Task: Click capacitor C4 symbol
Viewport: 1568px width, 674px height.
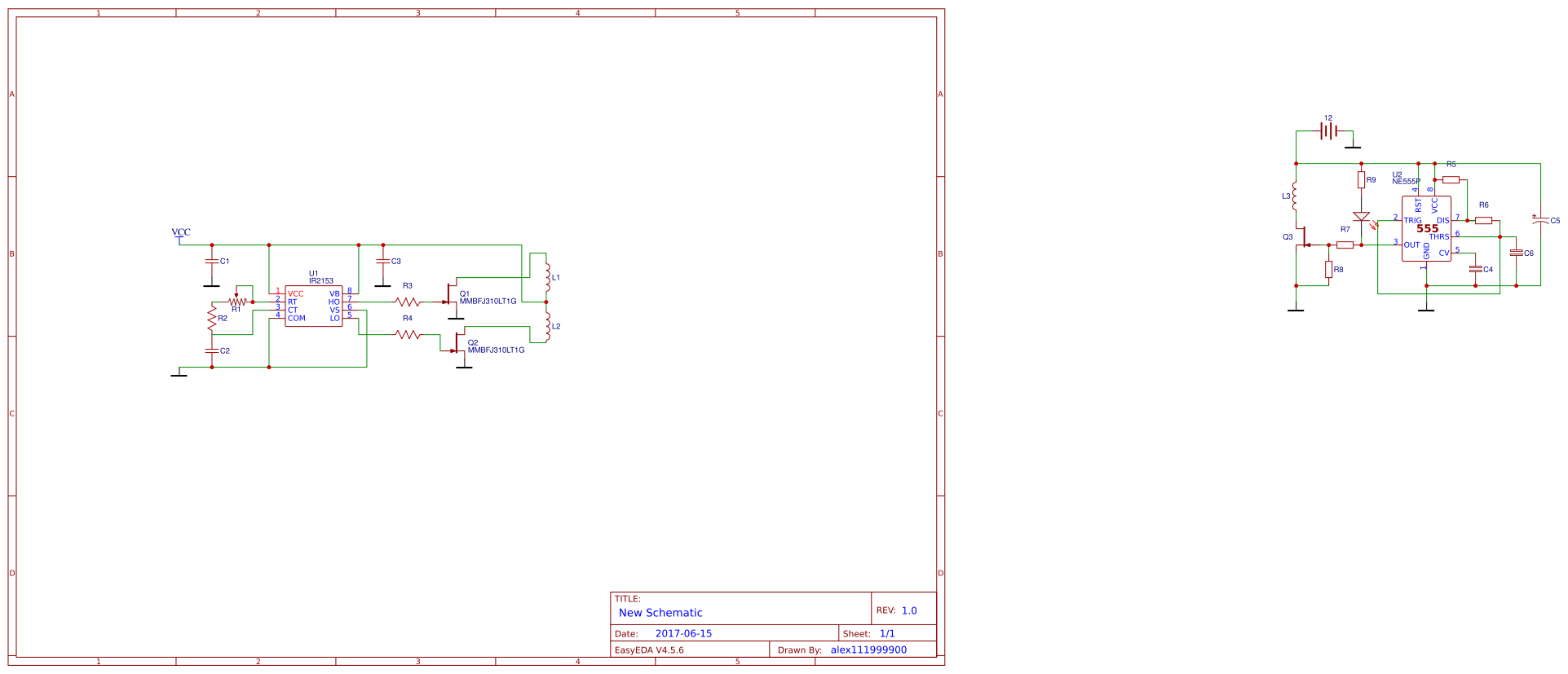Action: coord(1475,269)
